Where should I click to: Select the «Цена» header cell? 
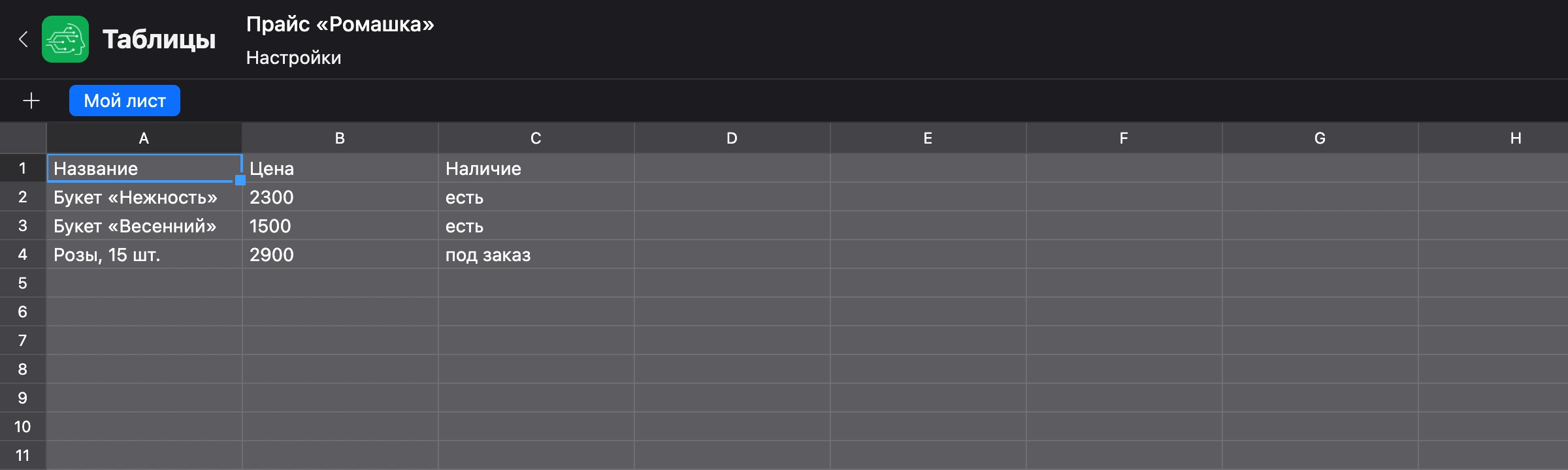(x=340, y=168)
